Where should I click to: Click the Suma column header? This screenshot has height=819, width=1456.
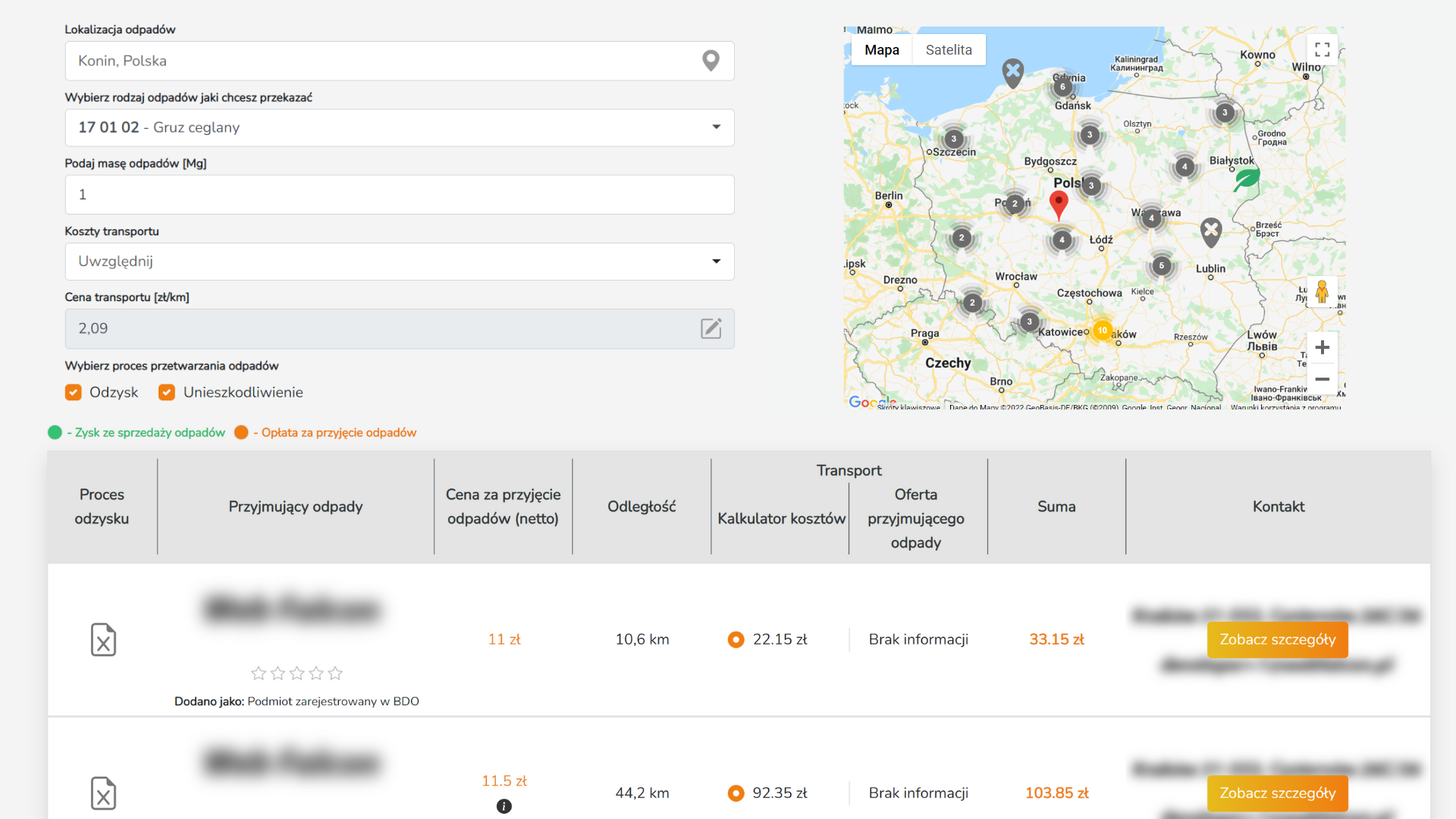click(x=1056, y=507)
